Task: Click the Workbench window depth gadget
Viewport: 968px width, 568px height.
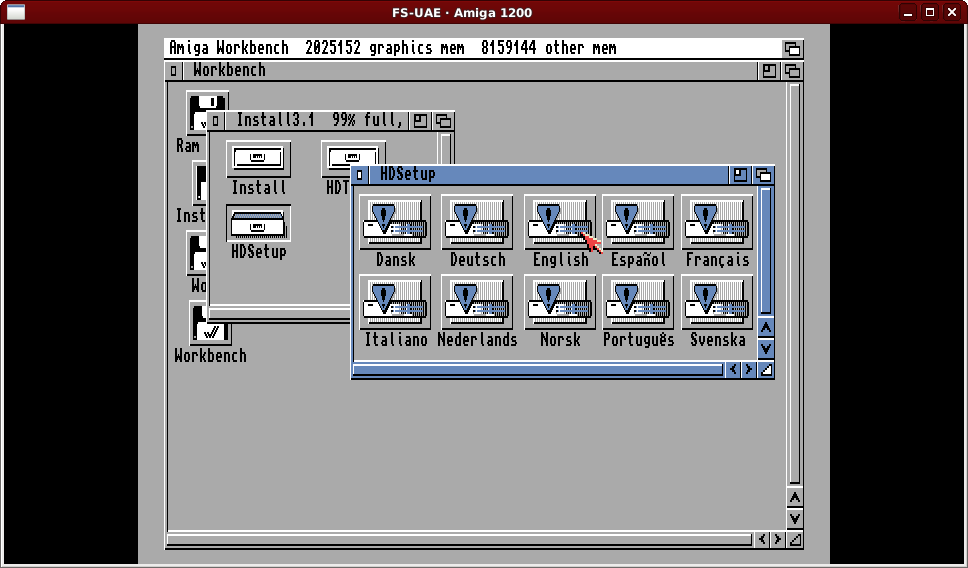Action: point(793,71)
